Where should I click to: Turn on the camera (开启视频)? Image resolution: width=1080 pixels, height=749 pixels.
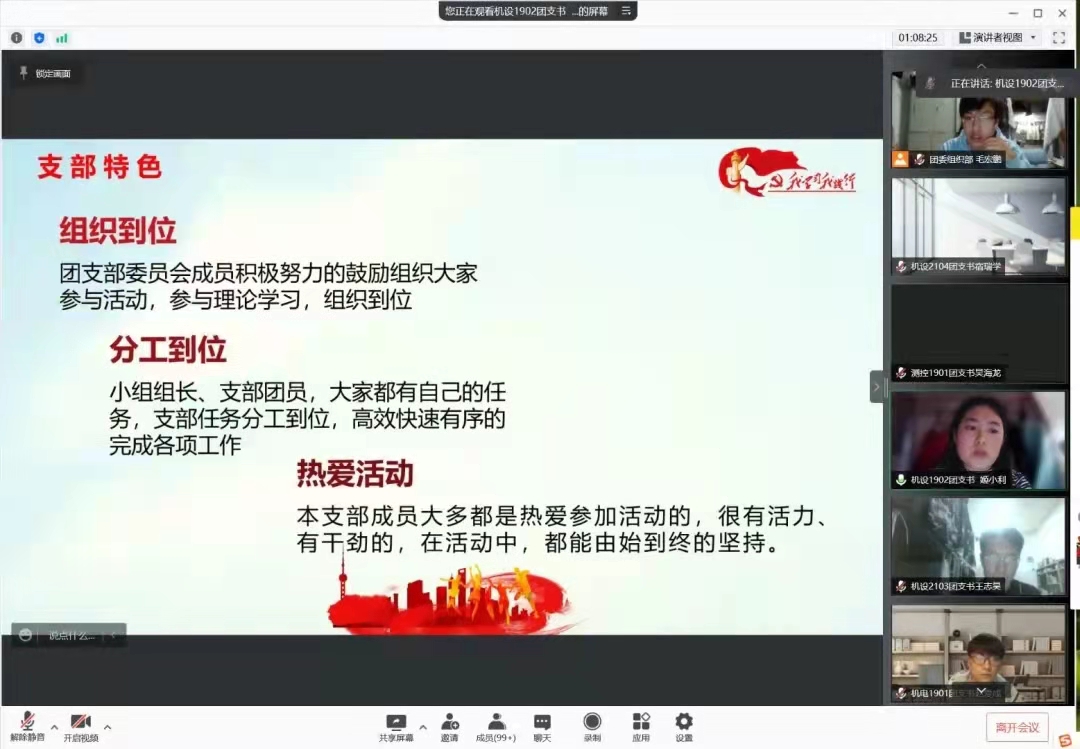(81, 724)
